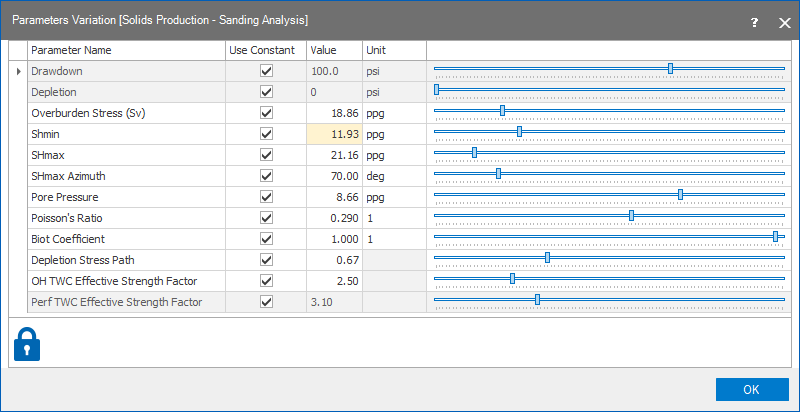Click the Poisson's Ratio slider handle
Viewport: 800px width, 412px height.
(631, 216)
